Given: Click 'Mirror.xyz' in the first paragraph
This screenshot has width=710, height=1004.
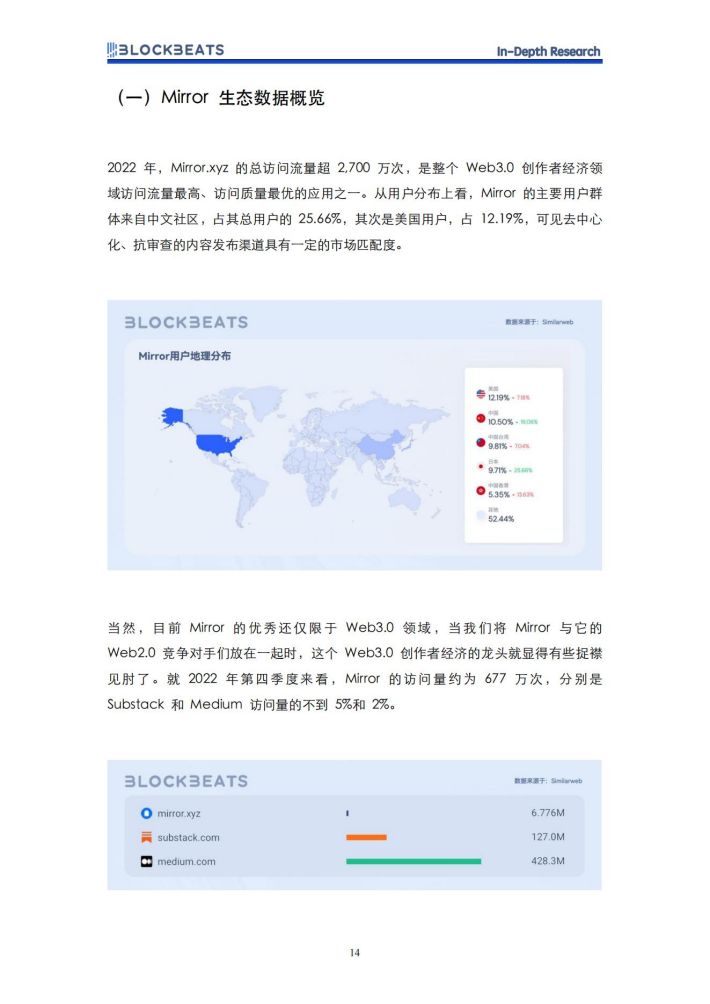Looking at the screenshot, I should point(199,168).
